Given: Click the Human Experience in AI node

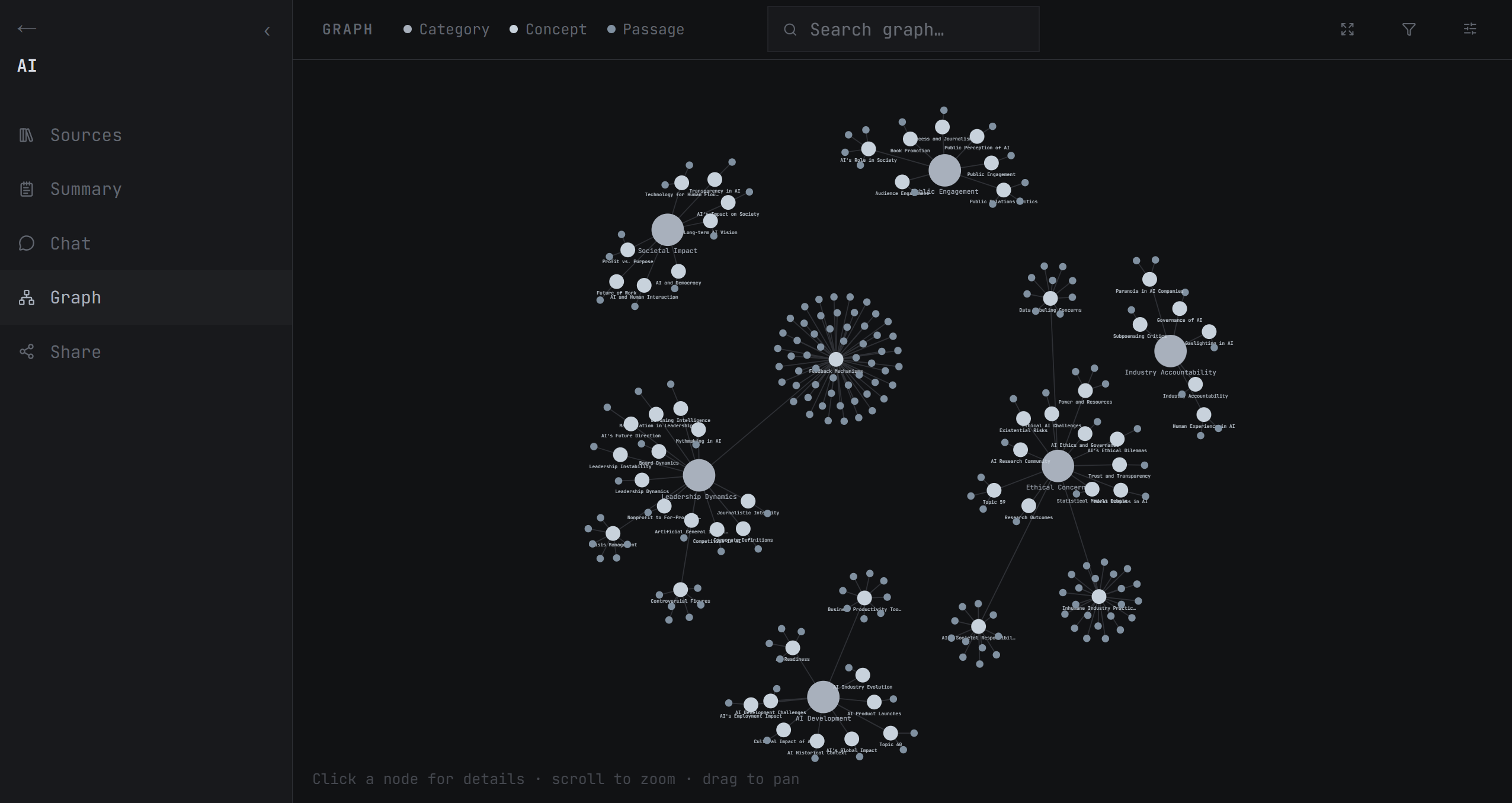Looking at the screenshot, I should (1204, 414).
